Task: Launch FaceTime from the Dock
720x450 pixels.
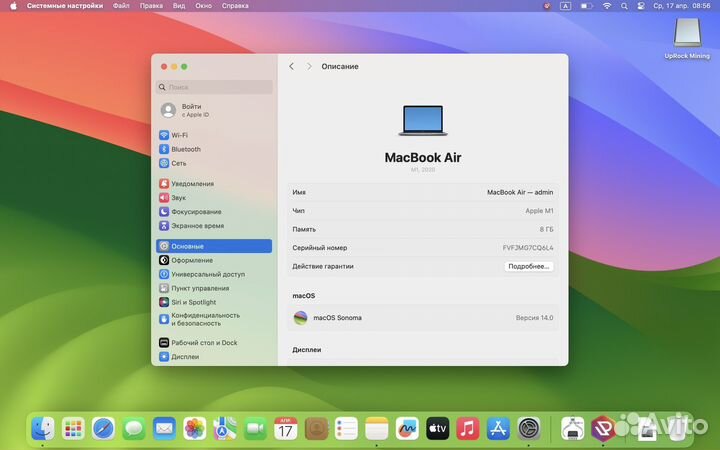Action: tap(255, 428)
